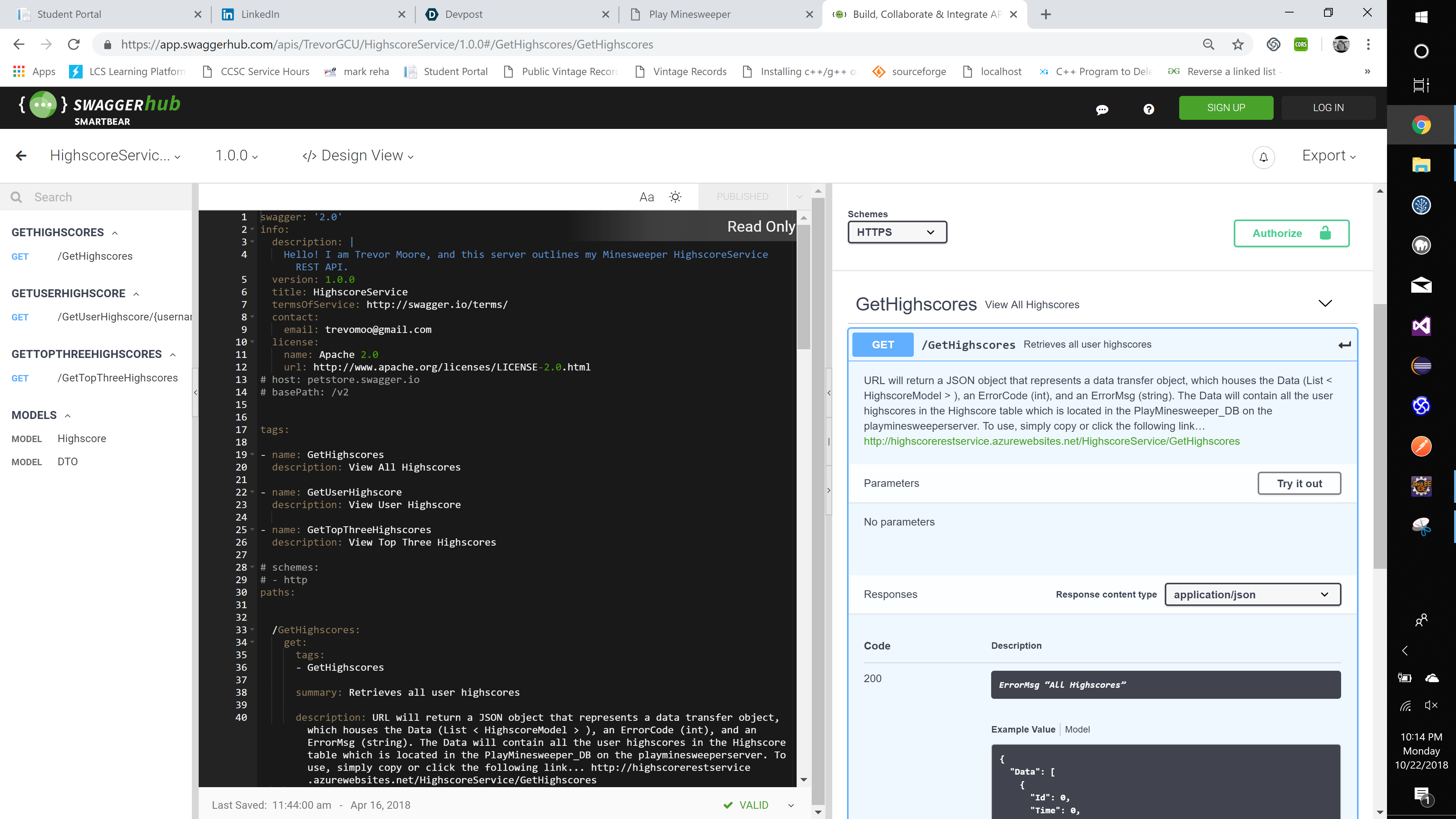Click the feedback chat bubble icon
Viewport: 1456px width, 819px height.
[1101, 109]
